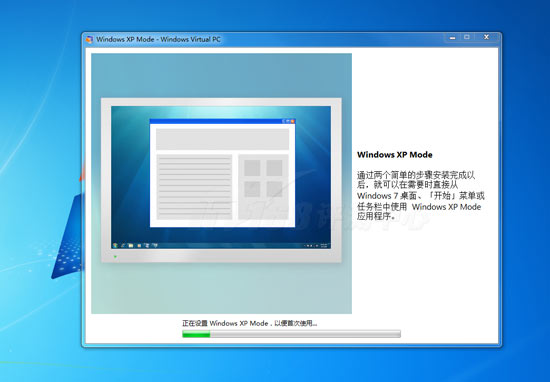This screenshot has width=550, height=382.
Task: Close the Windows XP Mode setup window
Action: pos(487,37)
